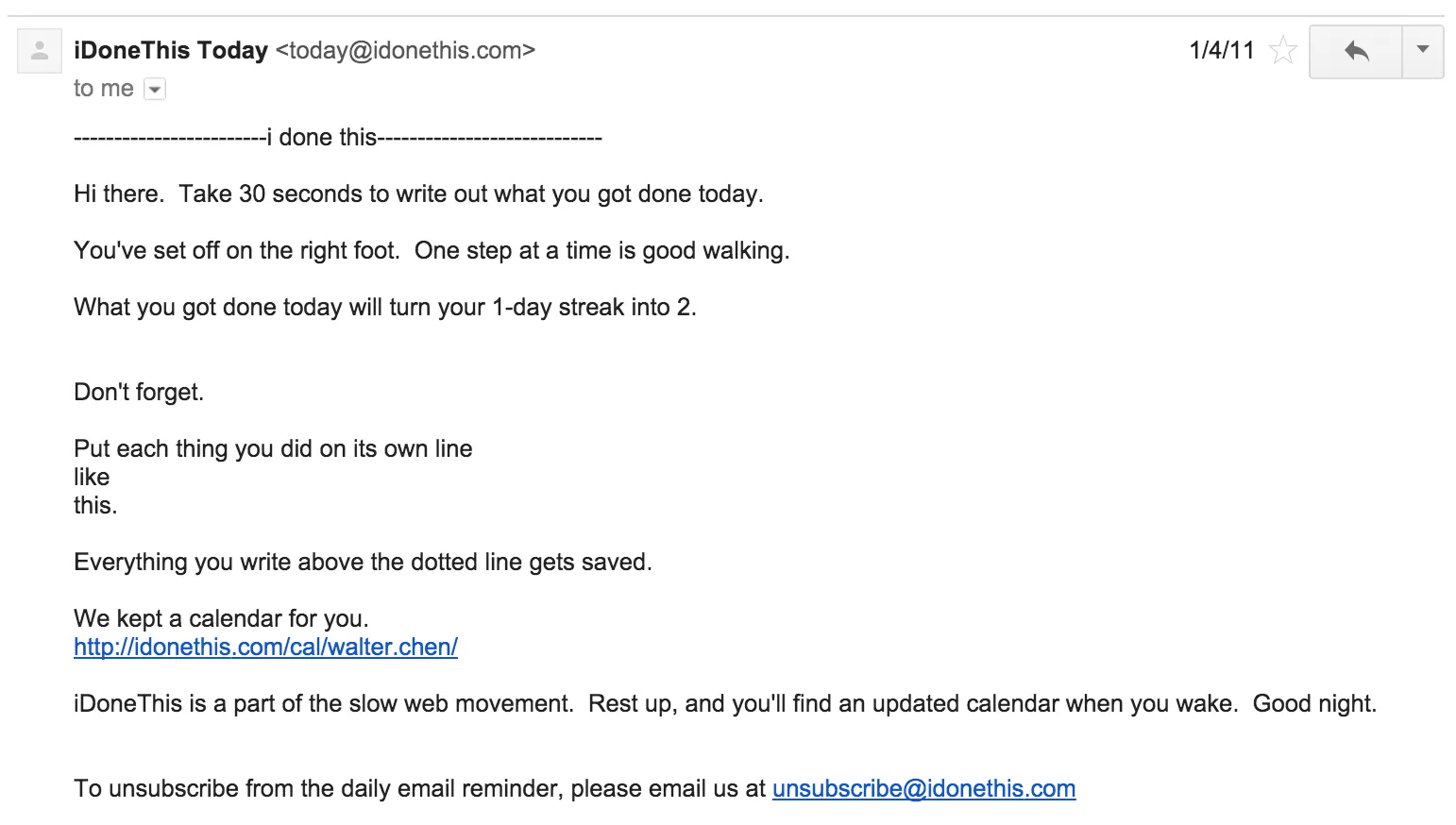Click the "to me" recipient text
1456x825 pixels.
pyautogui.click(x=104, y=89)
